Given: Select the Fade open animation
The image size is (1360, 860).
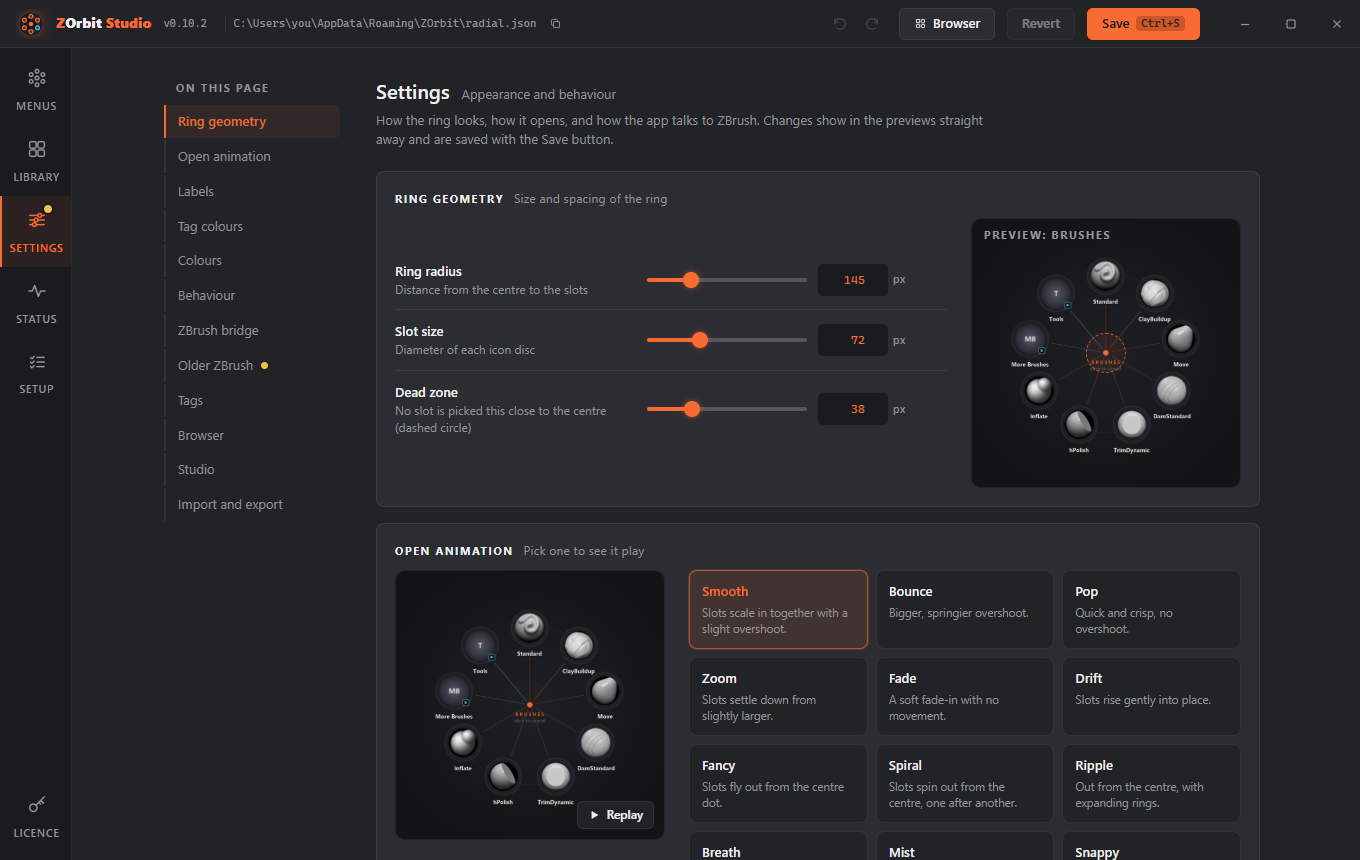Looking at the screenshot, I should tap(965, 697).
